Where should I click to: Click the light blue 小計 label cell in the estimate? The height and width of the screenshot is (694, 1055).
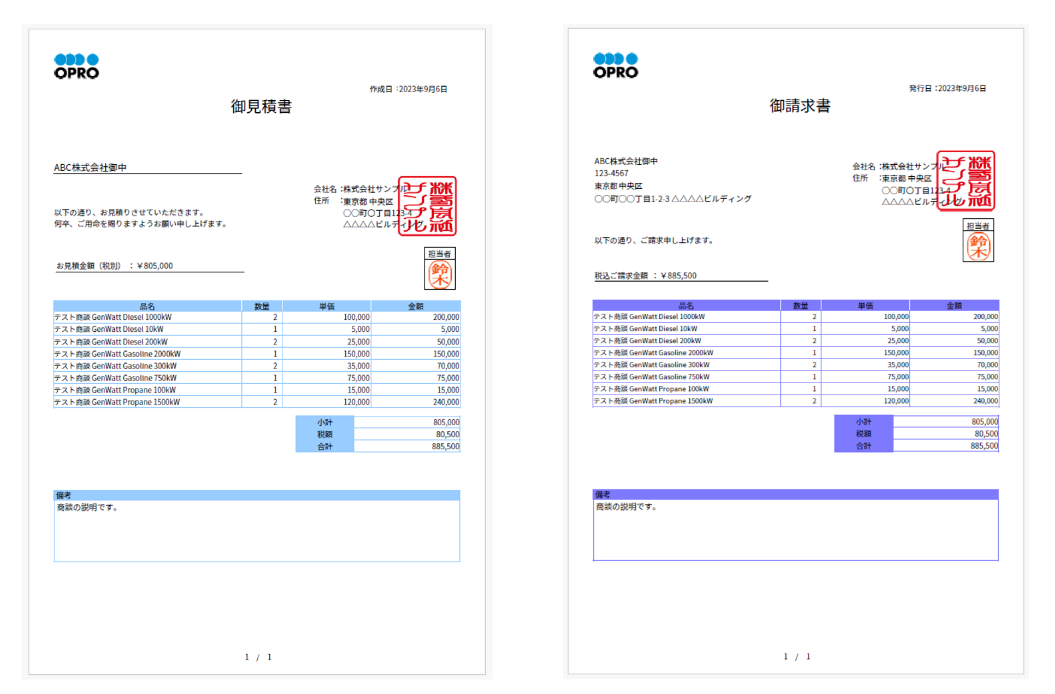point(324,423)
